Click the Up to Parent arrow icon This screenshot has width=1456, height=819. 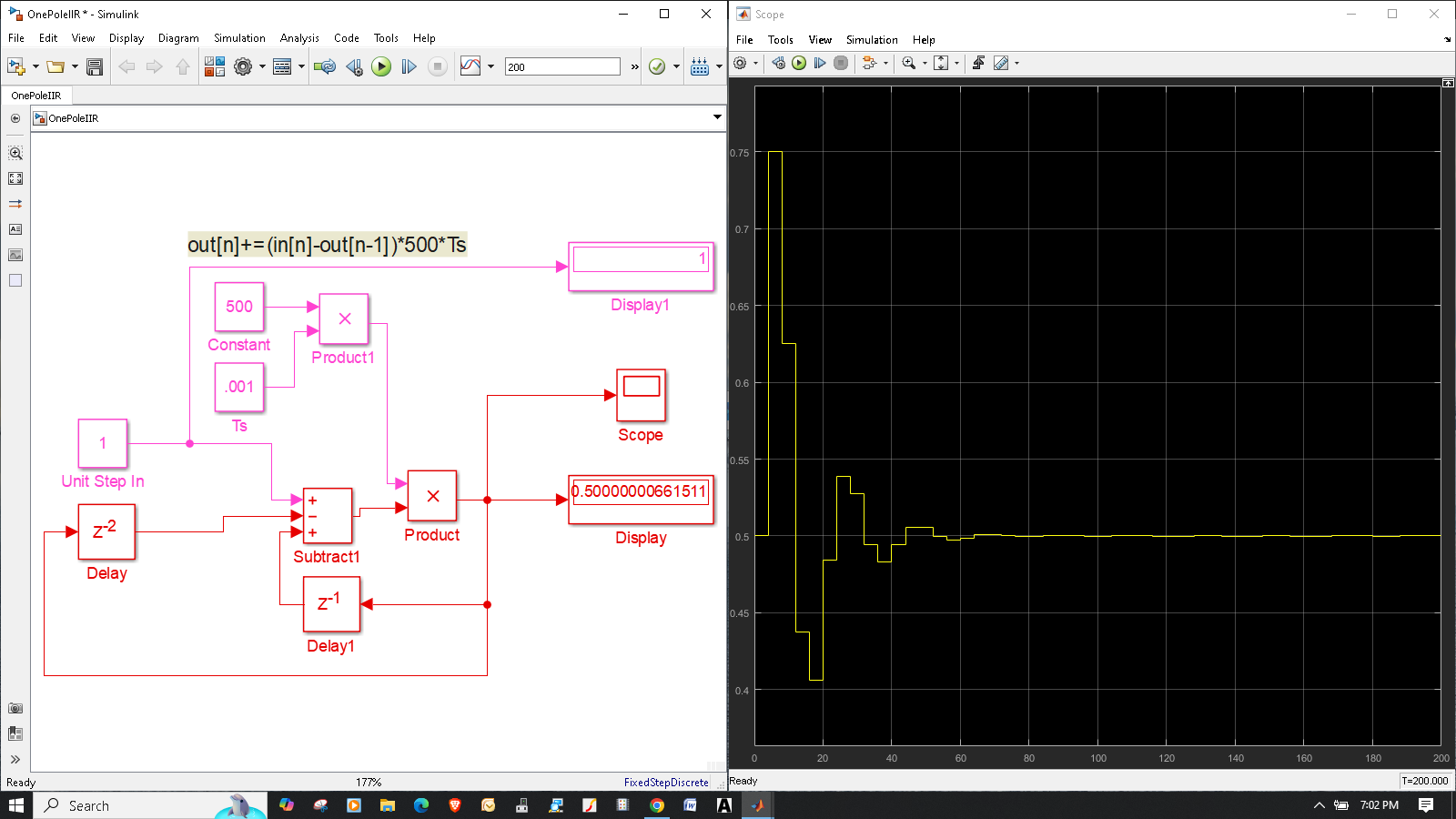183,66
